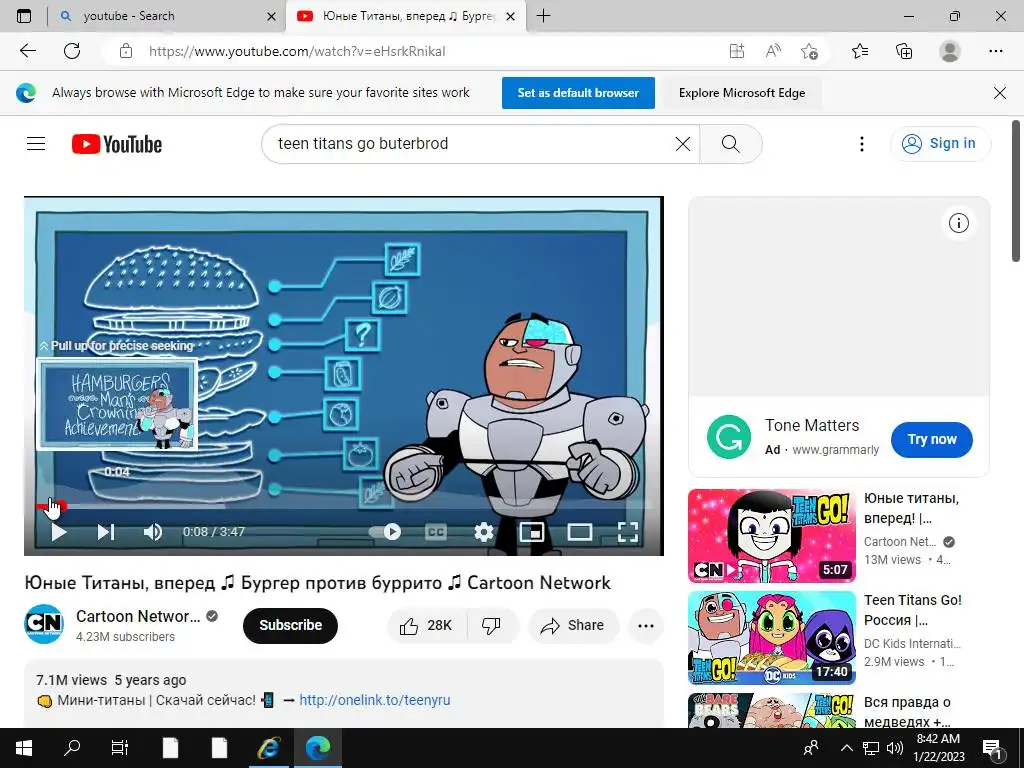Open Edge settings and more menu

click(995, 51)
